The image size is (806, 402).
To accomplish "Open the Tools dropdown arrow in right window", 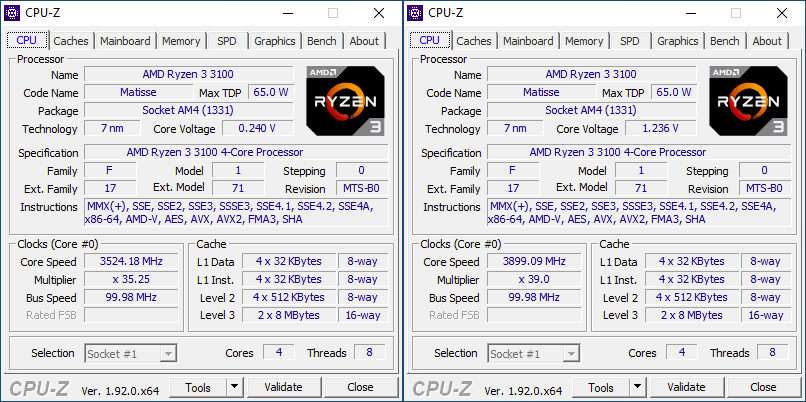I will pos(638,387).
